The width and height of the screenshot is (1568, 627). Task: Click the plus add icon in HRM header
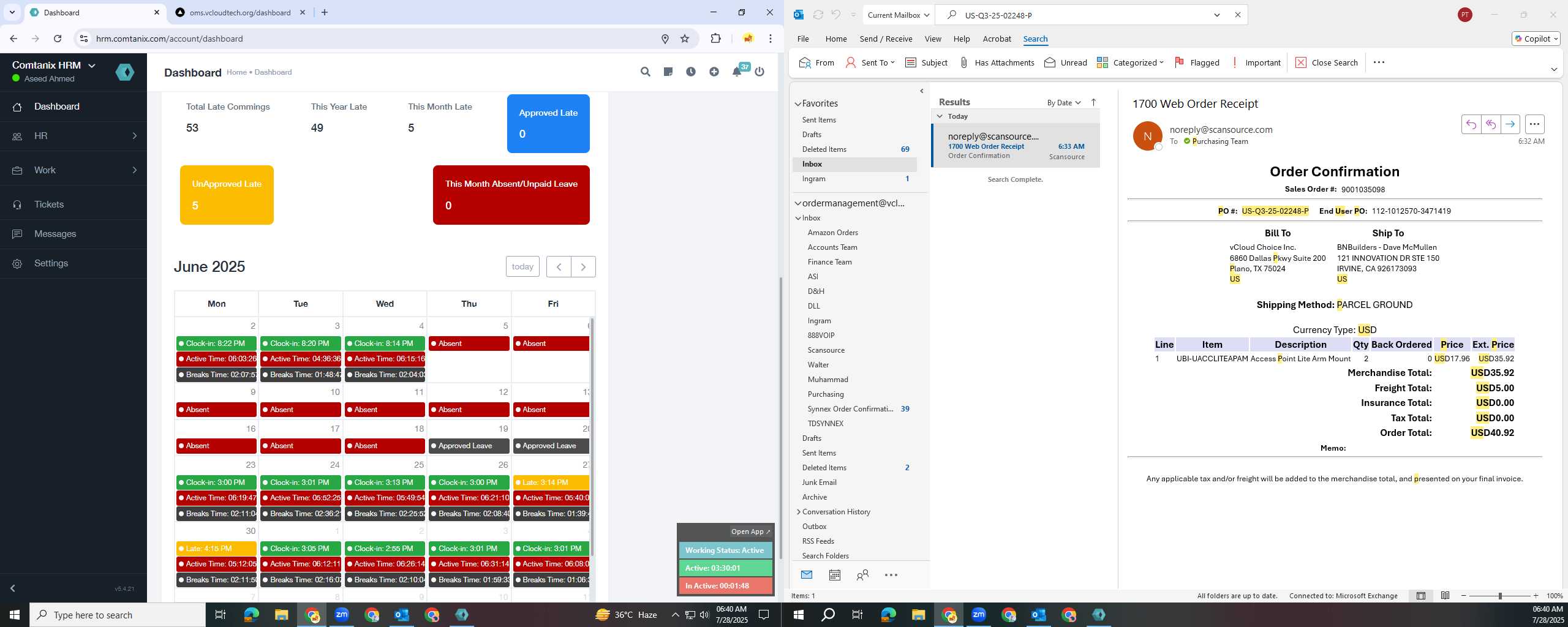[x=714, y=72]
